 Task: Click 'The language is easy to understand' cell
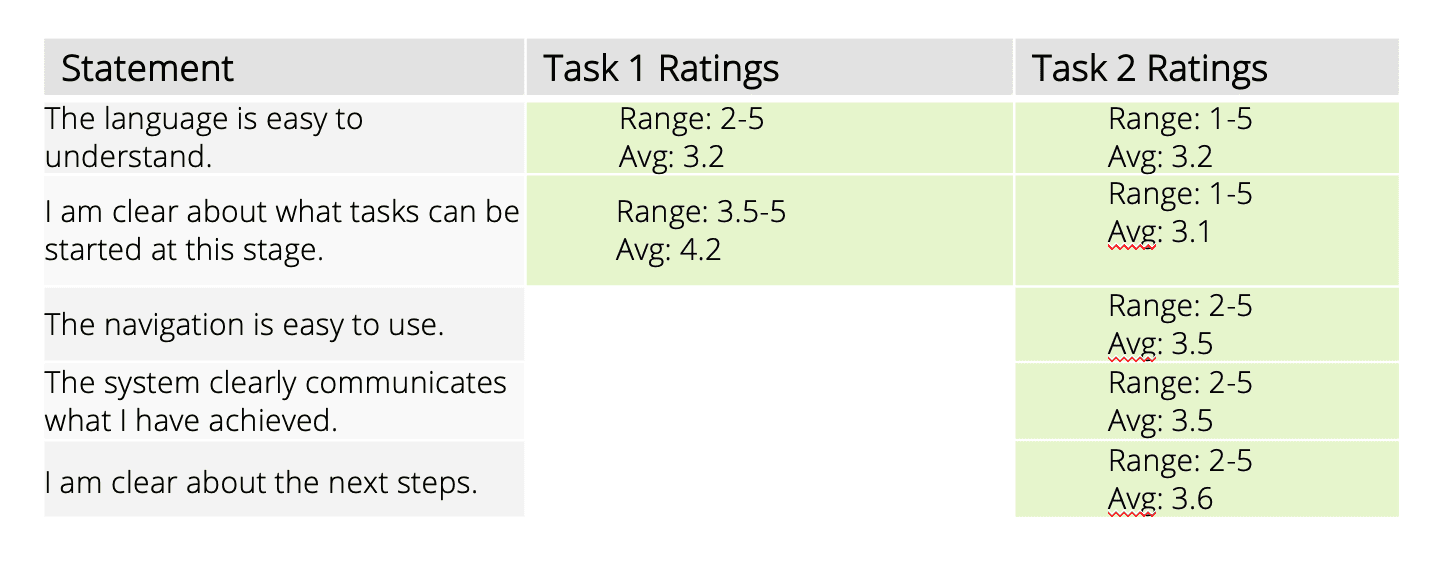click(x=284, y=137)
